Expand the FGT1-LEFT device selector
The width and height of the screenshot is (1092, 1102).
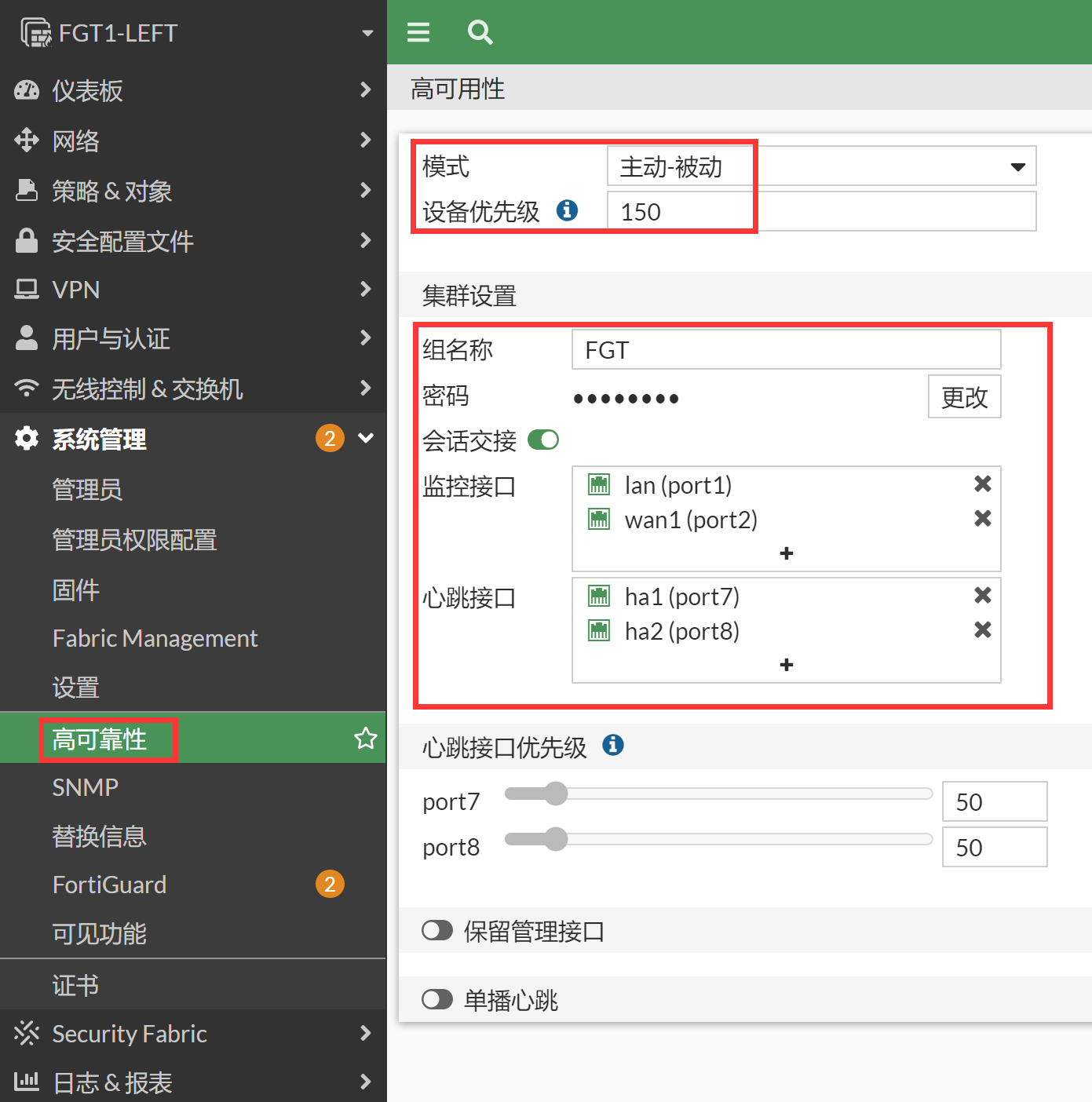(x=367, y=33)
